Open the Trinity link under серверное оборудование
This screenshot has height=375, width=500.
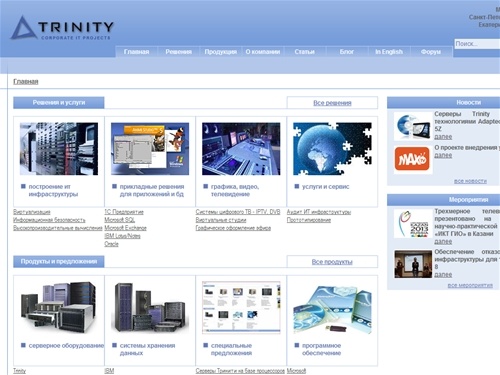point(19,371)
